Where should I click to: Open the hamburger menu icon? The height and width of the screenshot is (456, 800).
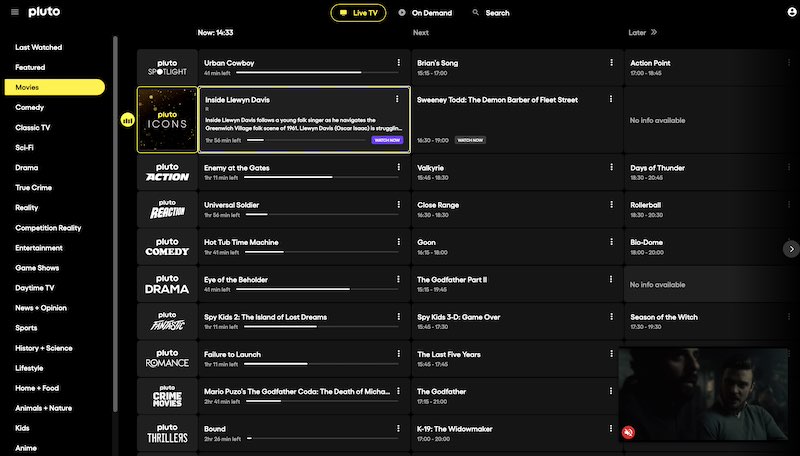tap(15, 12)
